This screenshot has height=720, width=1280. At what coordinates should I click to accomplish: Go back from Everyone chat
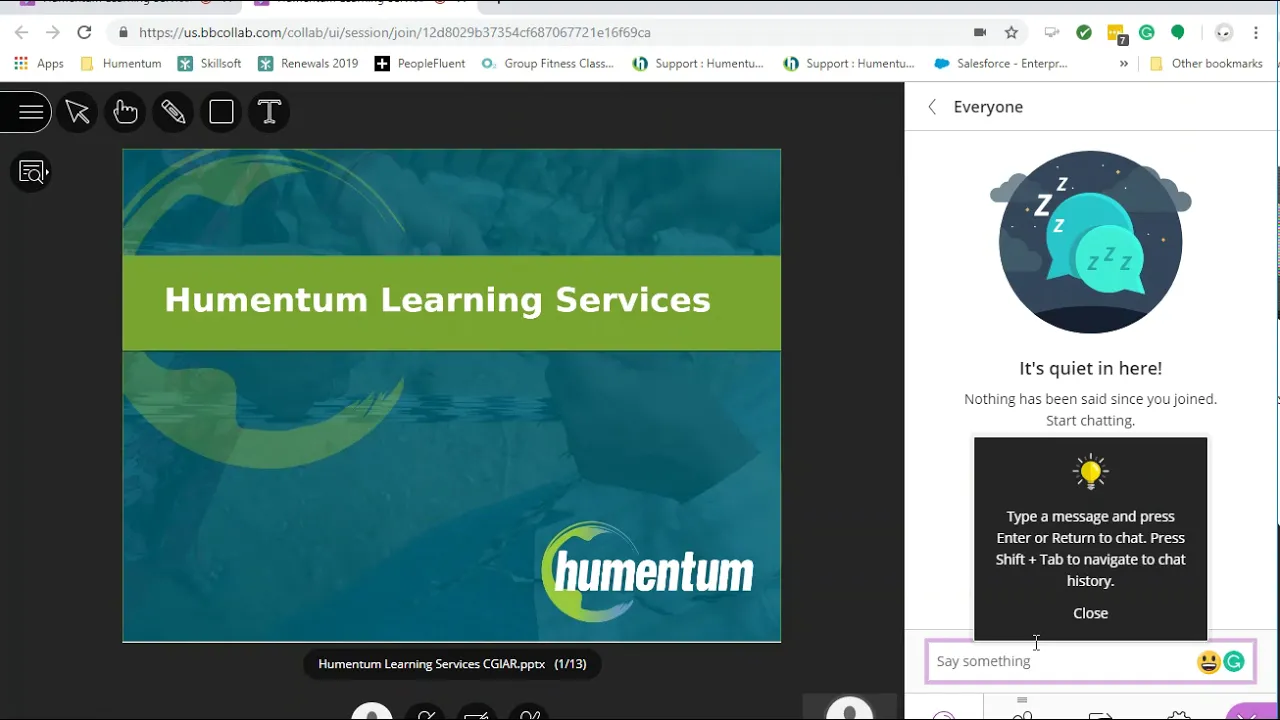coord(932,107)
